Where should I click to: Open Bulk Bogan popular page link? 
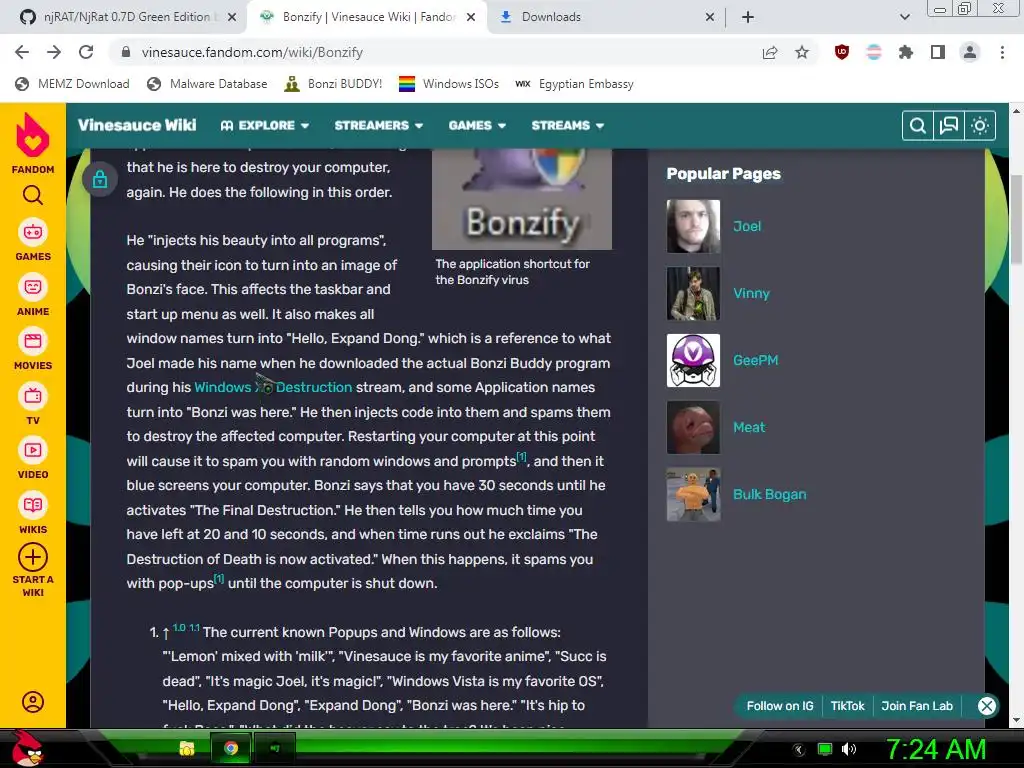coord(769,494)
